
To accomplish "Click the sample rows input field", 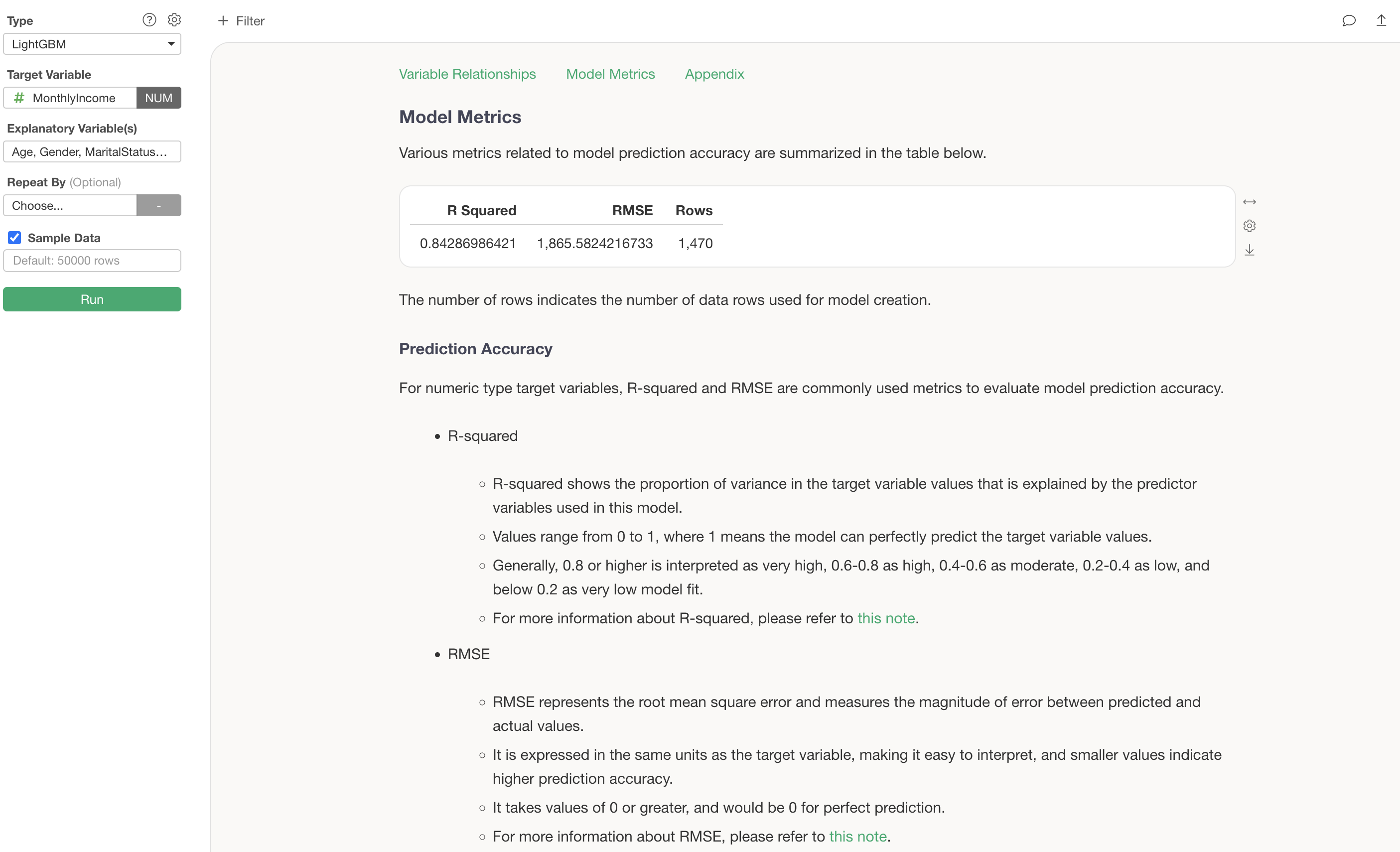I will coord(92,261).
